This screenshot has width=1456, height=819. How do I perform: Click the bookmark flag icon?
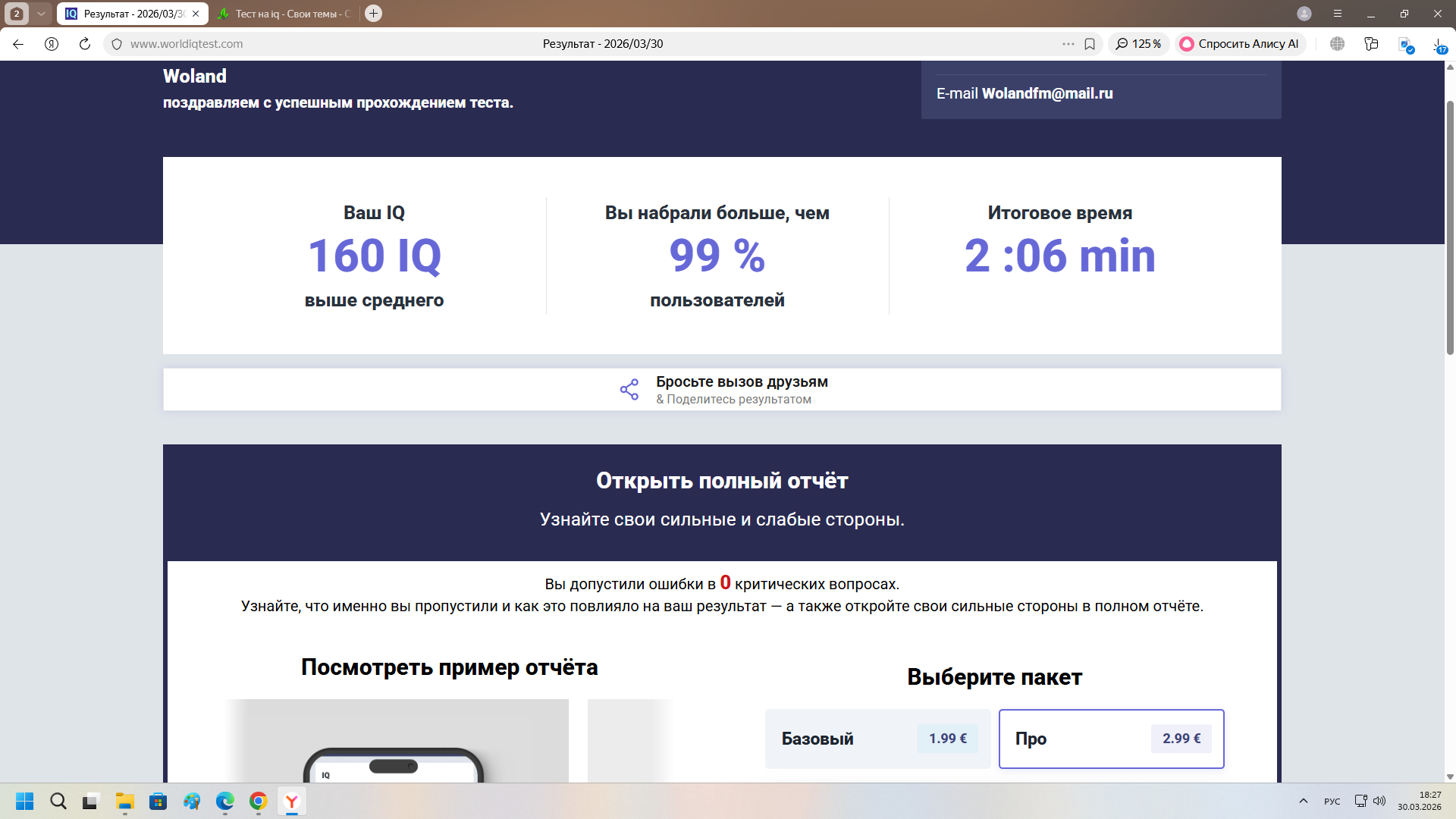click(1090, 43)
